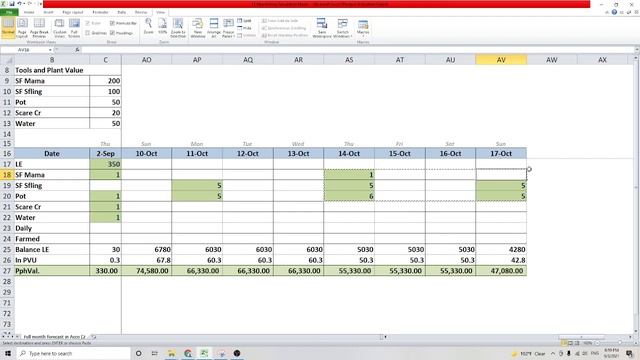The height and width of the screenshot is (360, 640).
Task: Select In PVU cell 42.8
Action: [501, 260]
